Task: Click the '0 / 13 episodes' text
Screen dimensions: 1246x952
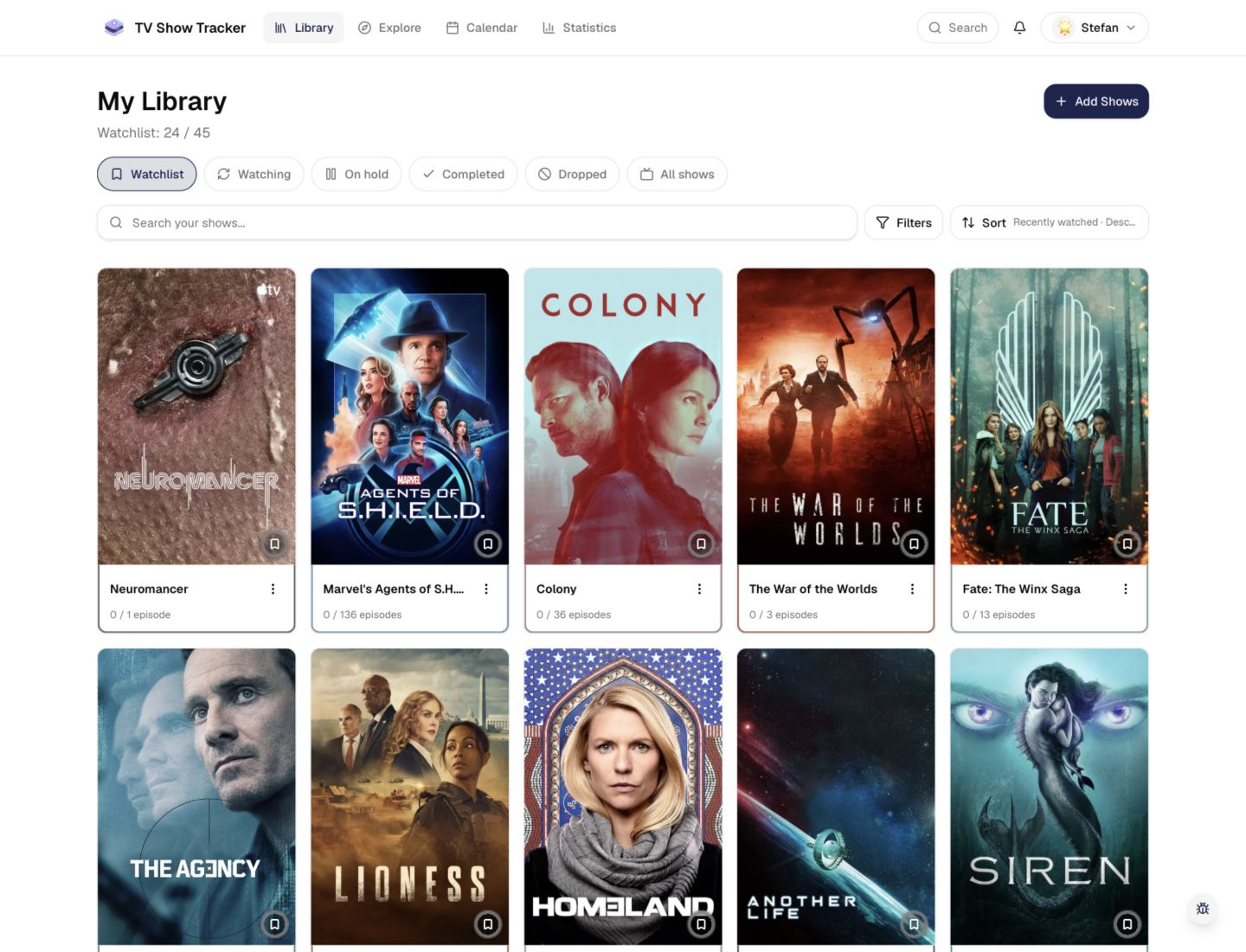Action: click(x=999, y=614)
